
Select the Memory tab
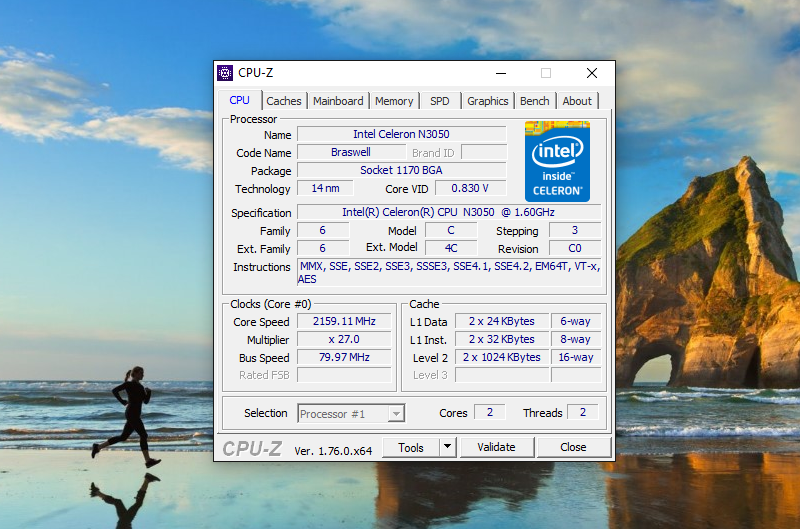394,101
